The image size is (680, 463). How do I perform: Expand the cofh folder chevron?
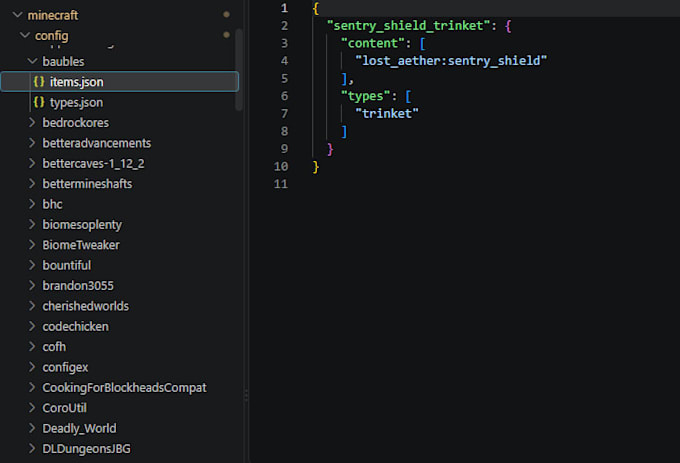32,346
